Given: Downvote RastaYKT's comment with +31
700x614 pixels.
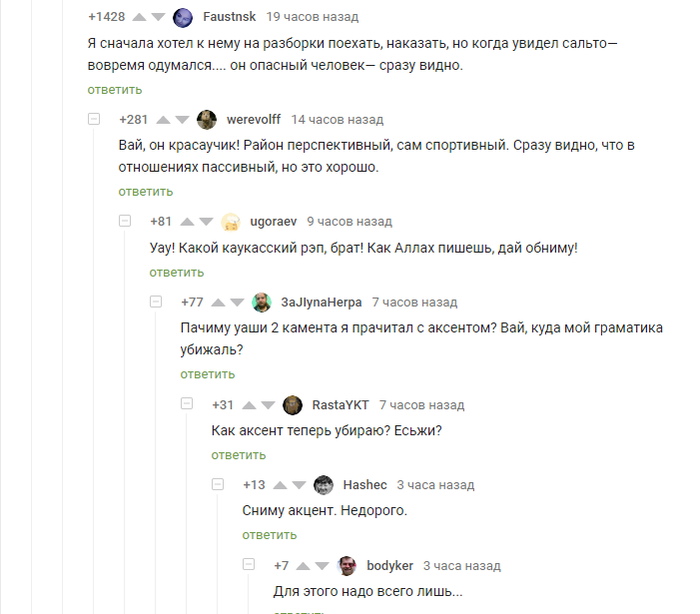Looking at the screenshot, I should click(x=268, y=405).
